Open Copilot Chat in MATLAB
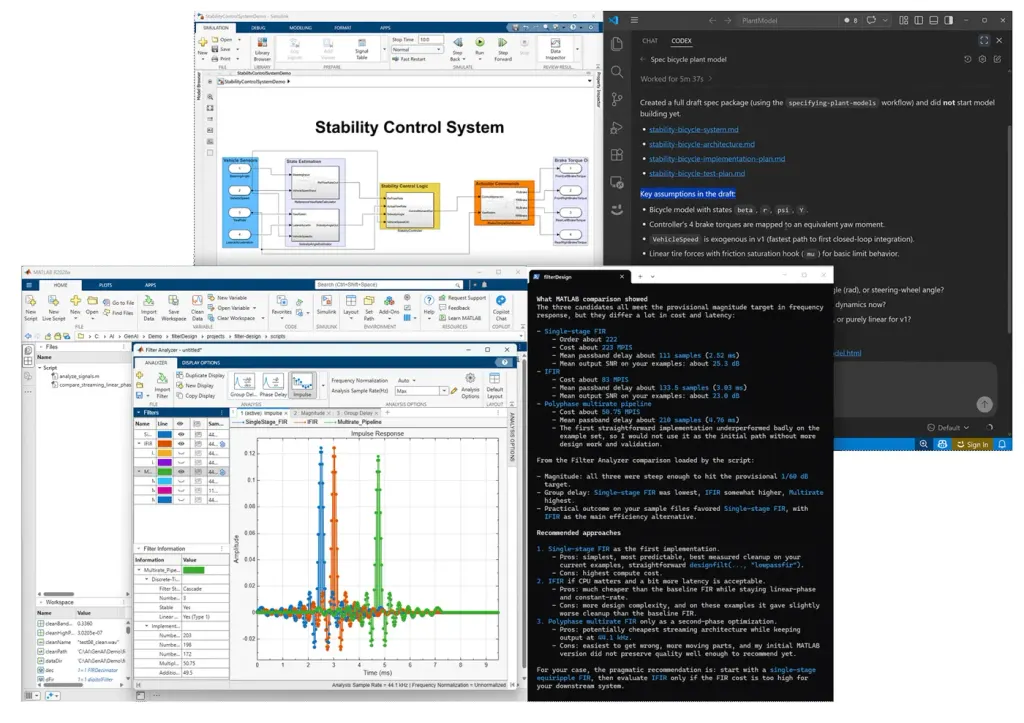 click(x=501, y=306)
